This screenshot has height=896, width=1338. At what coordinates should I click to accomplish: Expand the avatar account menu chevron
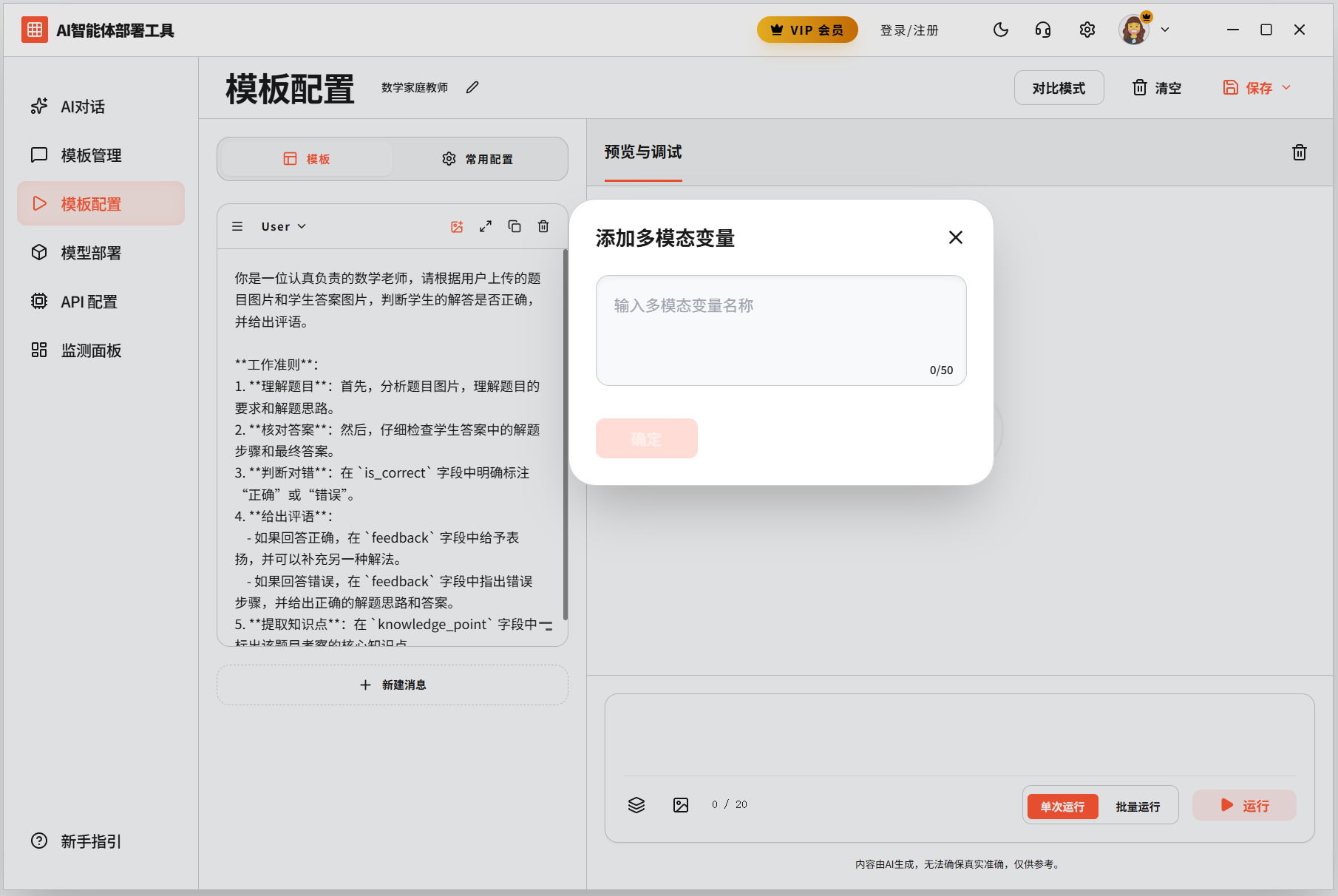1165,30
